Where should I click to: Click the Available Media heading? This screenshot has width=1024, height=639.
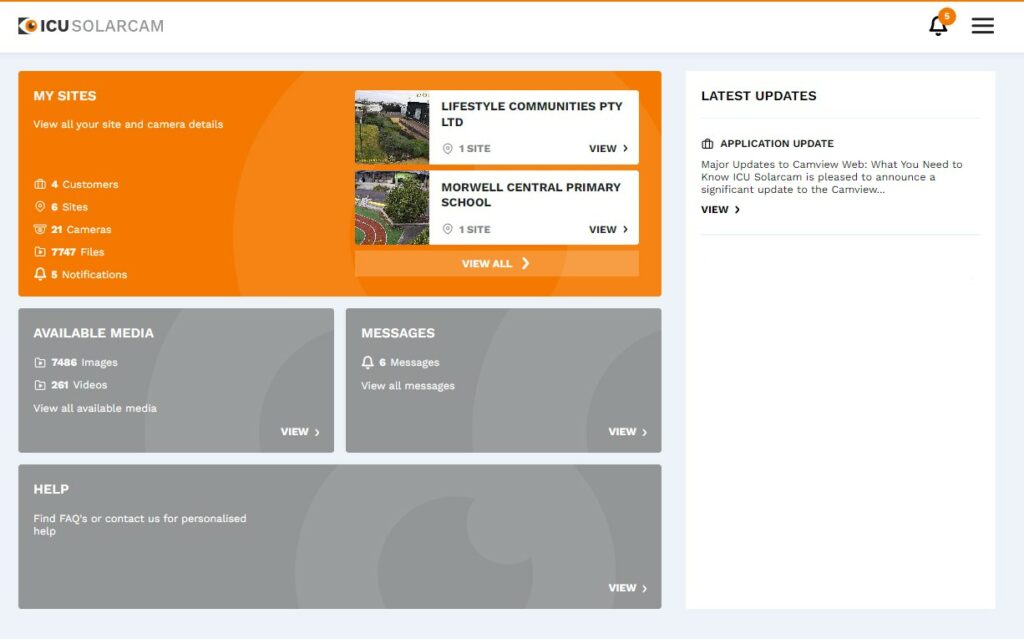click(93, 333)
